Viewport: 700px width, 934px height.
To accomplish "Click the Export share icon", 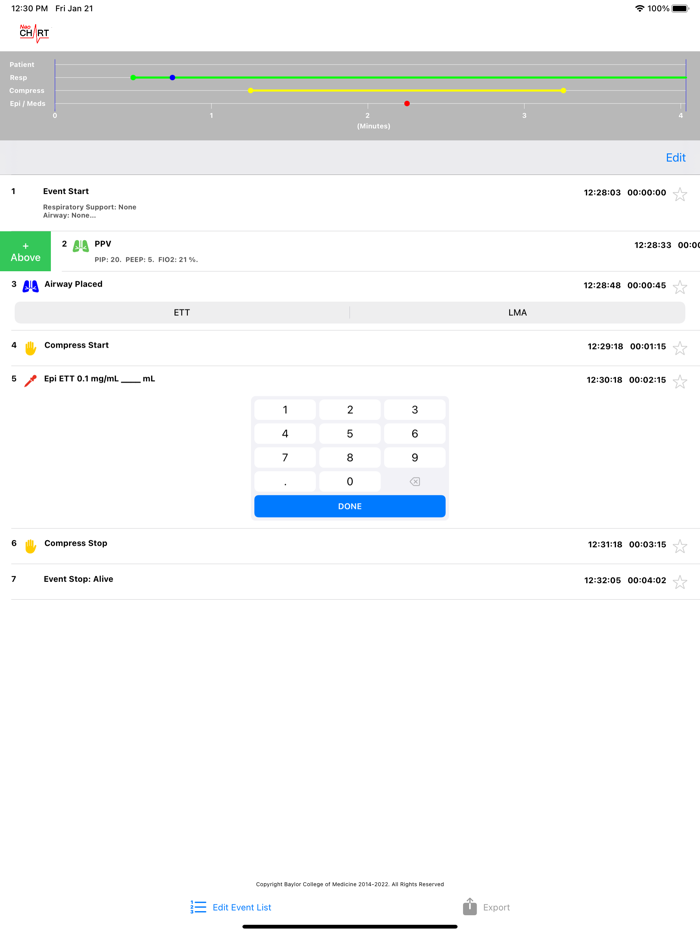I will coord(469,906).
